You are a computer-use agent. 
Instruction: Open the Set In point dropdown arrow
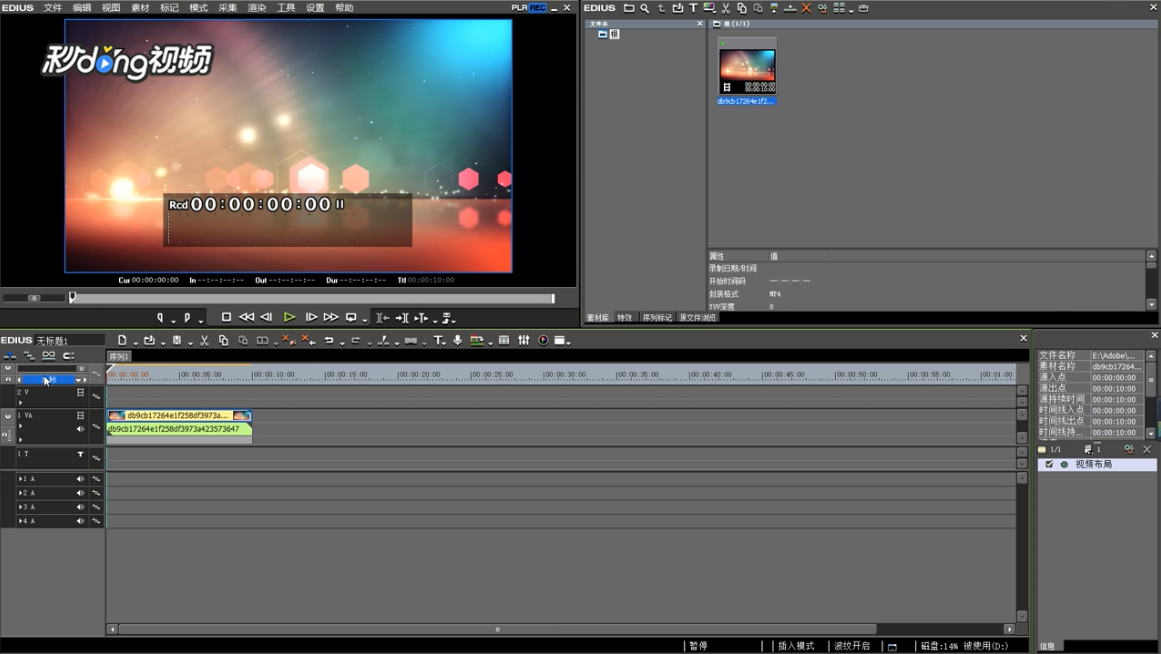coord(173,321)
